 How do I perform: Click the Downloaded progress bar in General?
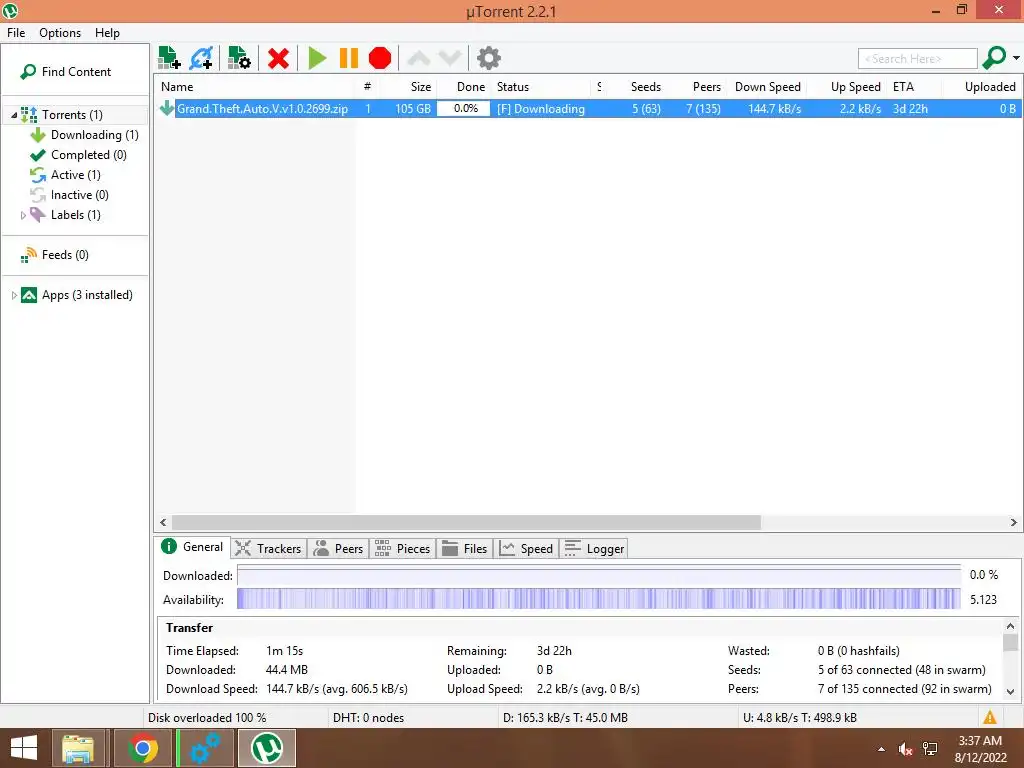tap(598, 575)
